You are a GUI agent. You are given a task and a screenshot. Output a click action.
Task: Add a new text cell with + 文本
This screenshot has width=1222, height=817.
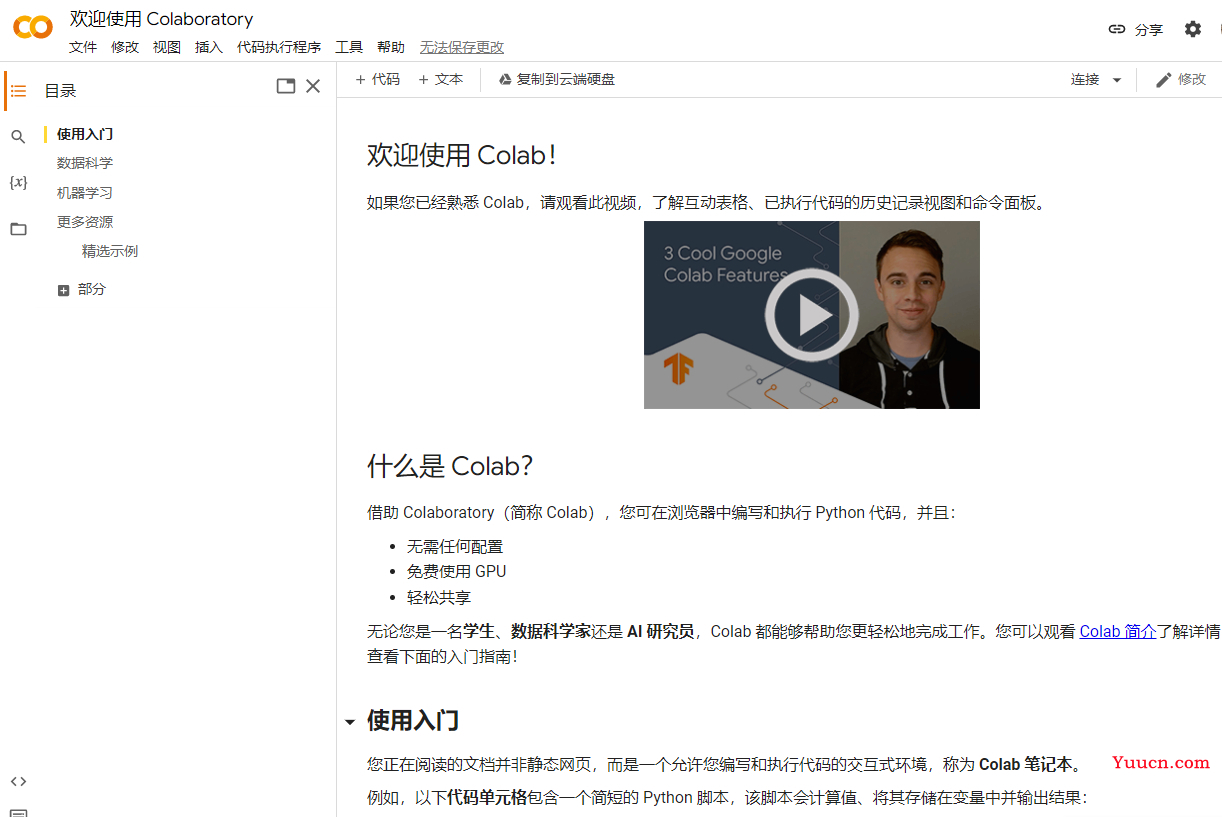coord(440,79)
